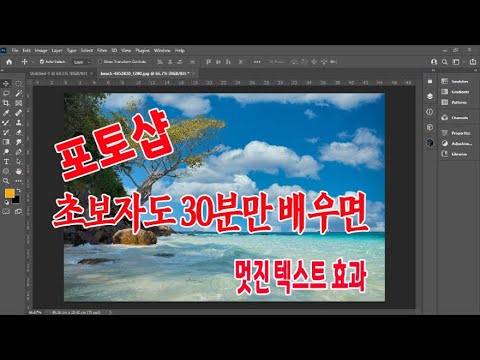Image resolution: width=480 pixels, height=360 pixels.
Task: Select the Frame tool
Action: pyautogui.click(x=19, y=103)
